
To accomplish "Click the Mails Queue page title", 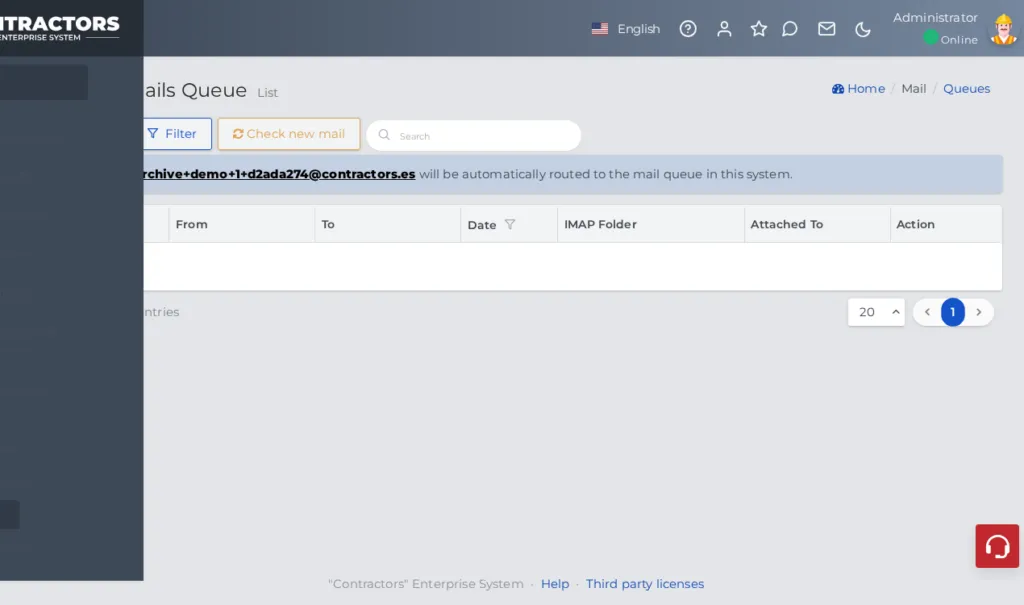I will [x=195, y=90].
